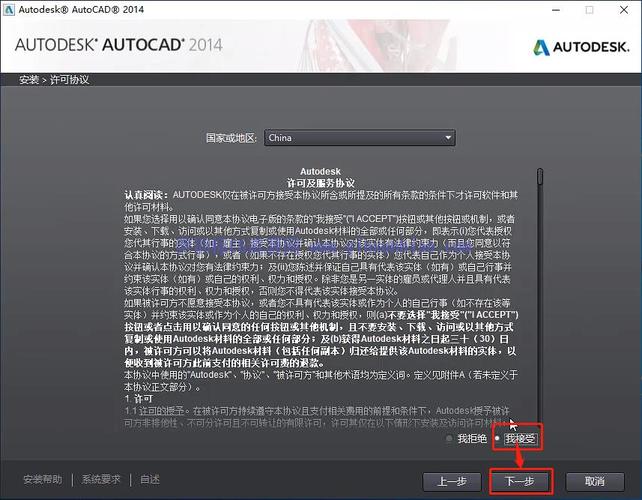Click the 上一步 button
The width and height of the screenshot is (642, 500).
452,481
